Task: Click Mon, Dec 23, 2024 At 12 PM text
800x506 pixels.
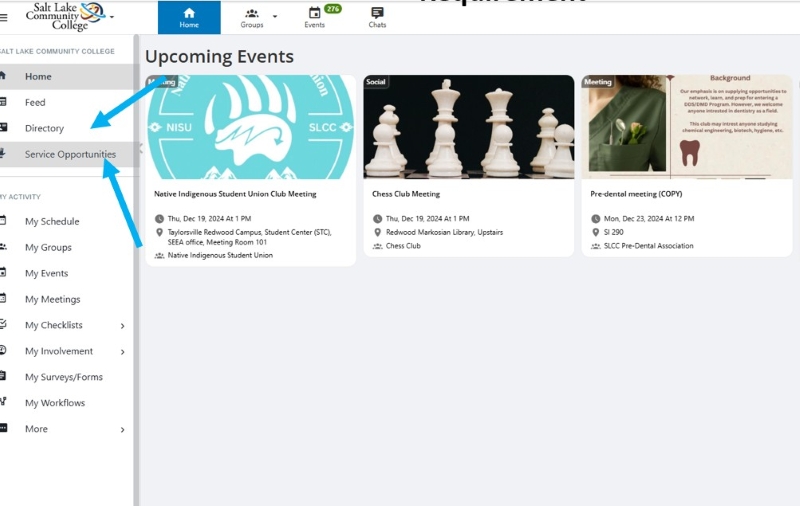Action: click(649, 218)
